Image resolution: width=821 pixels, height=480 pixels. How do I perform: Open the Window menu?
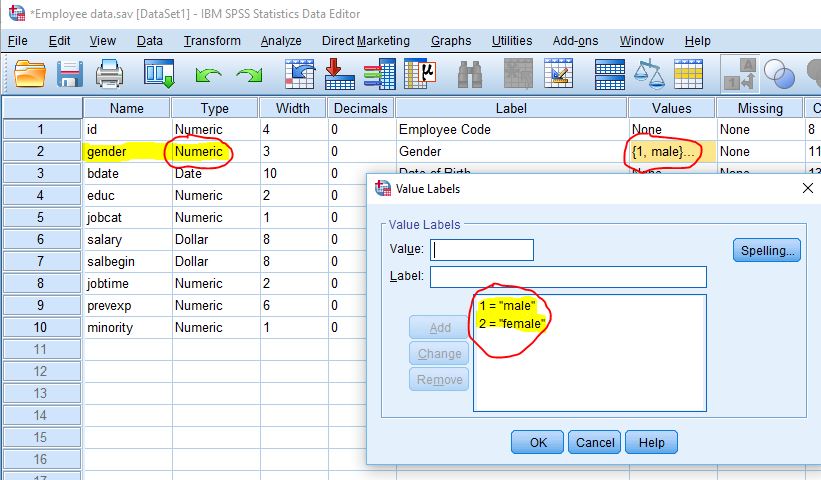pos(641,41)
